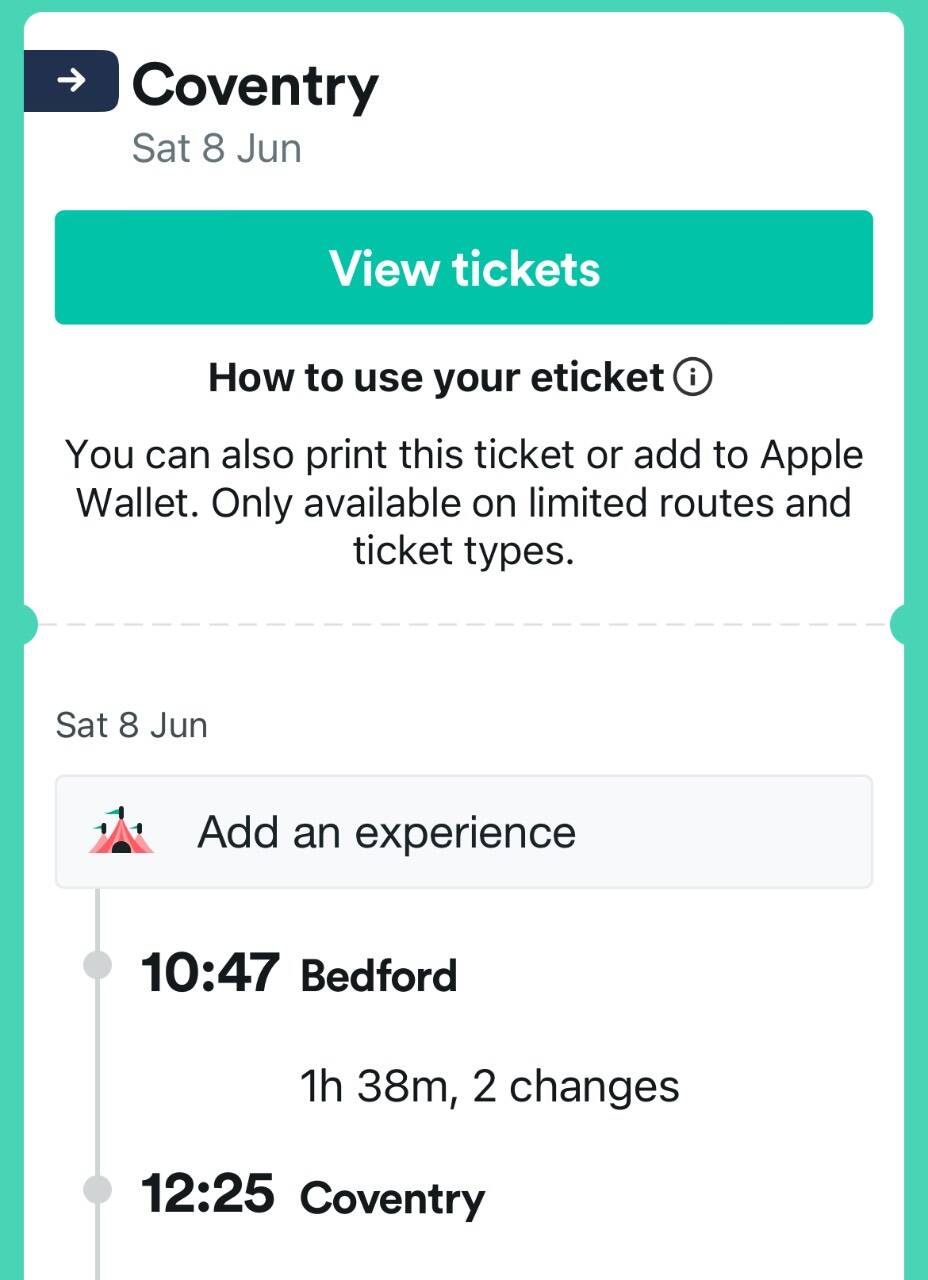Tap the Add an experience row
928x1280 pixels.
tap(464, 832)
